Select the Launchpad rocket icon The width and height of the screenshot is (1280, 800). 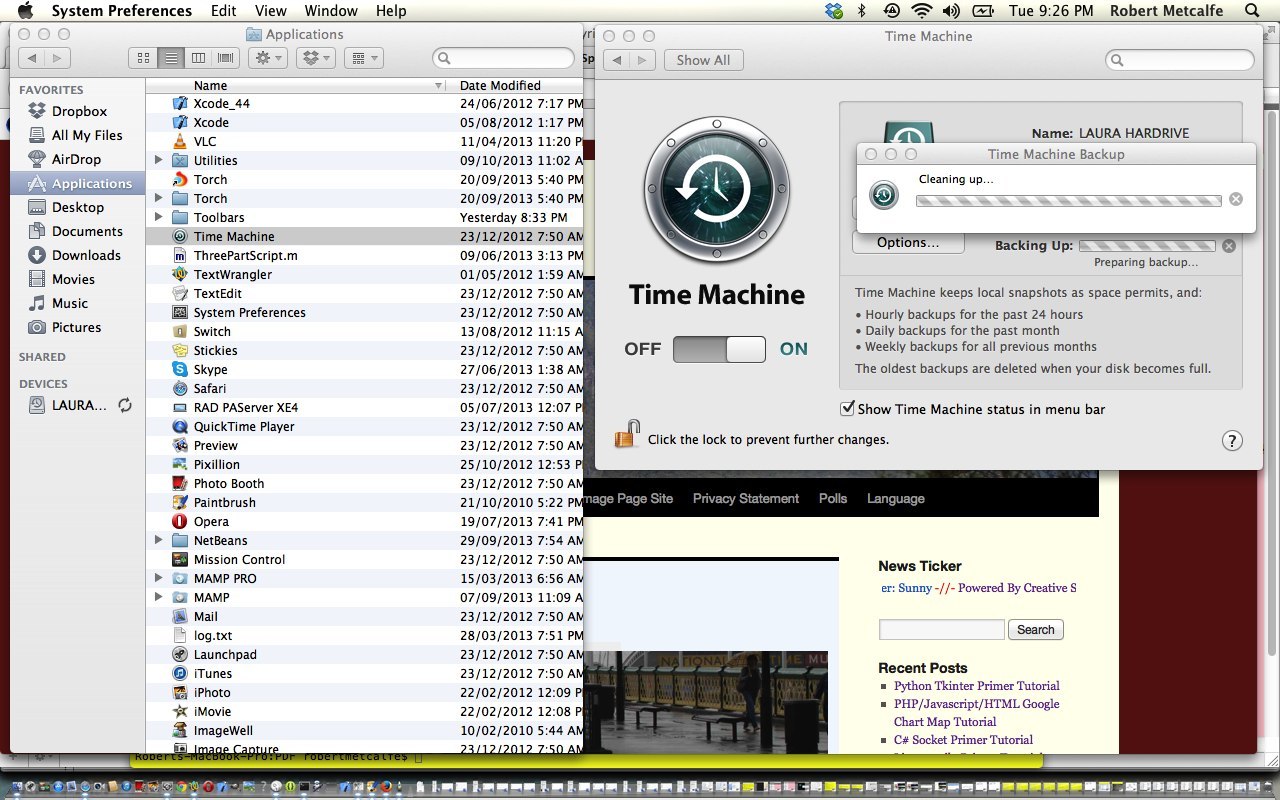pos(180,654)
